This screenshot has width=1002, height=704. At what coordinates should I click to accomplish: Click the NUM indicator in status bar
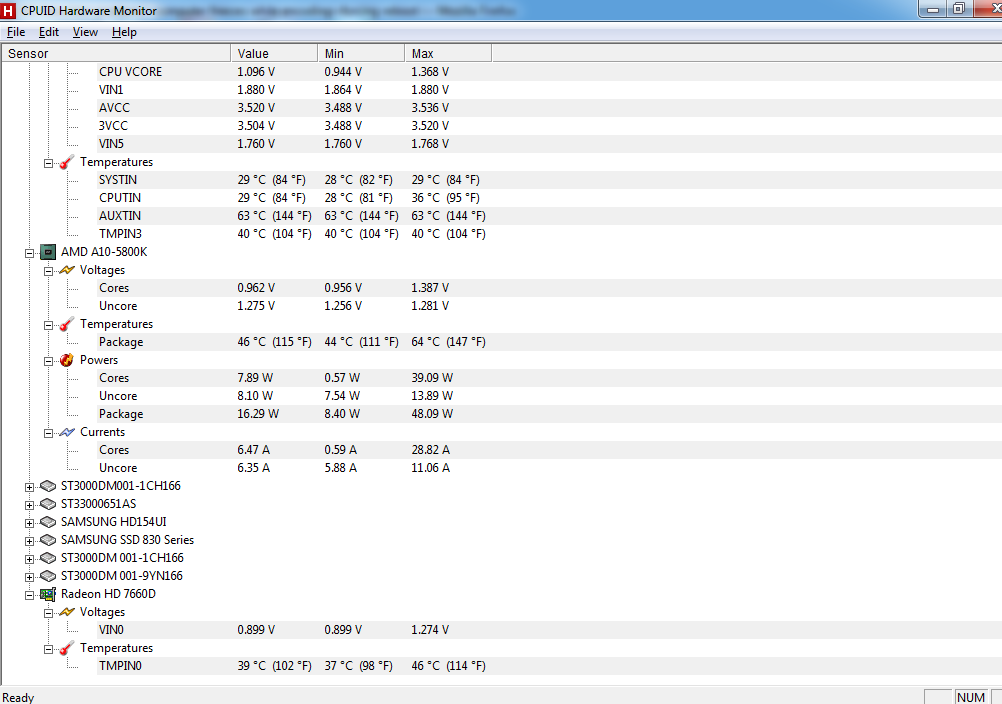click(x=971, y=697)
